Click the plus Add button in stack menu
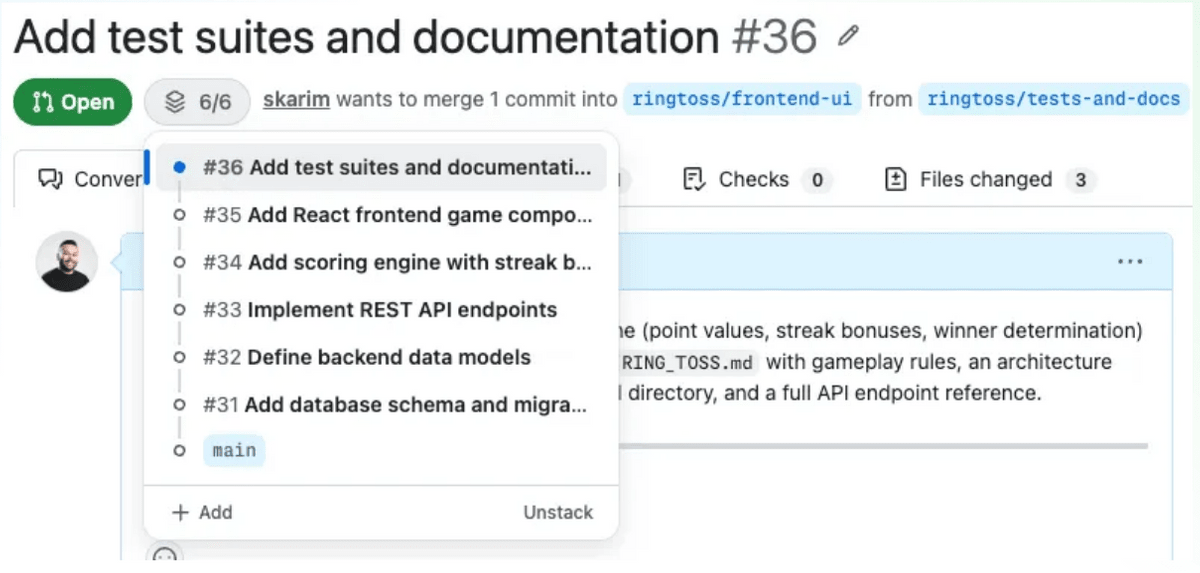This screenshot has width=1200, height=573. pyautogui.click(x=202, y=512)
